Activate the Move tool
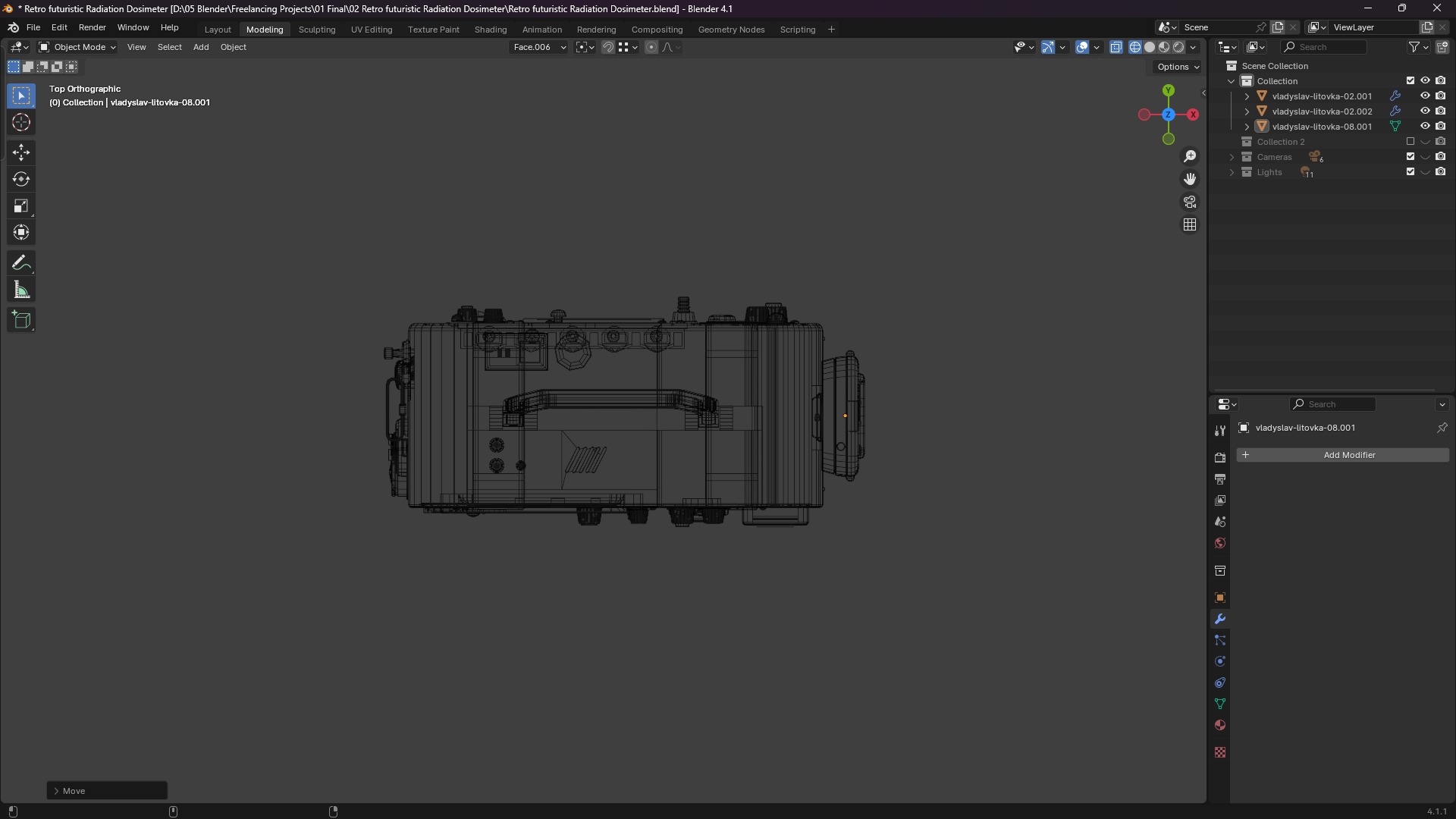This screenshot has width=1456, height=819. point(21,152)
